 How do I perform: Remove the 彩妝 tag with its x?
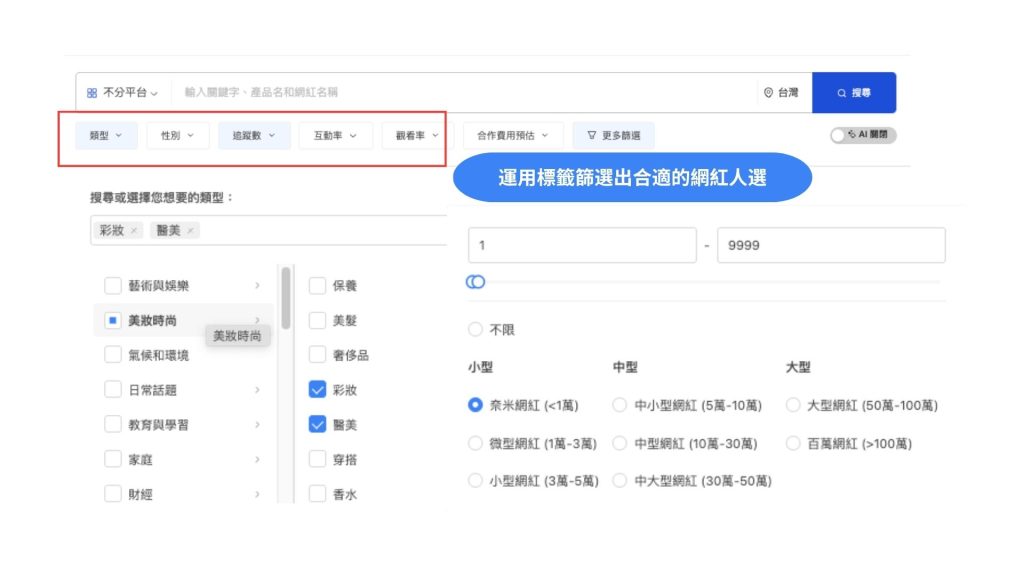pyautogui.click(x=134, y=231)
